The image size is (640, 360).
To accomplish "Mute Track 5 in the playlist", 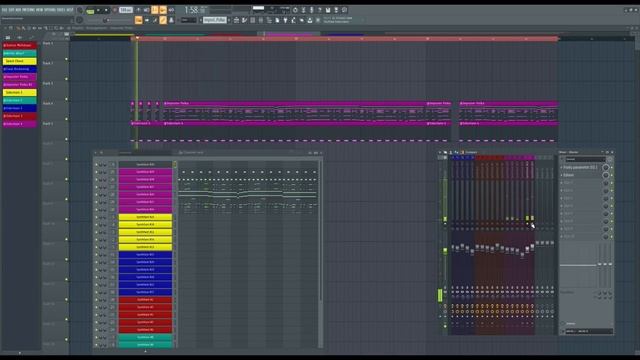I will tap(66, 139).
